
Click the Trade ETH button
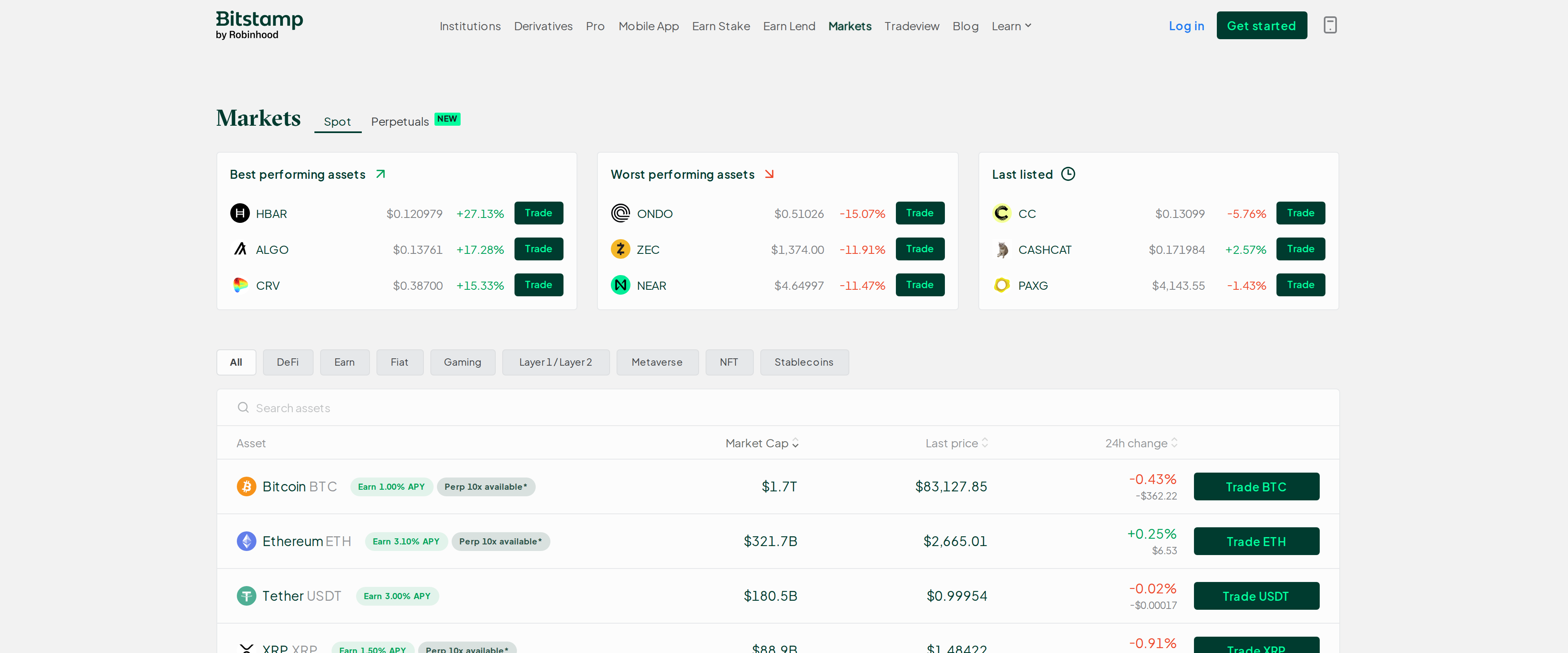[1256, 541]
